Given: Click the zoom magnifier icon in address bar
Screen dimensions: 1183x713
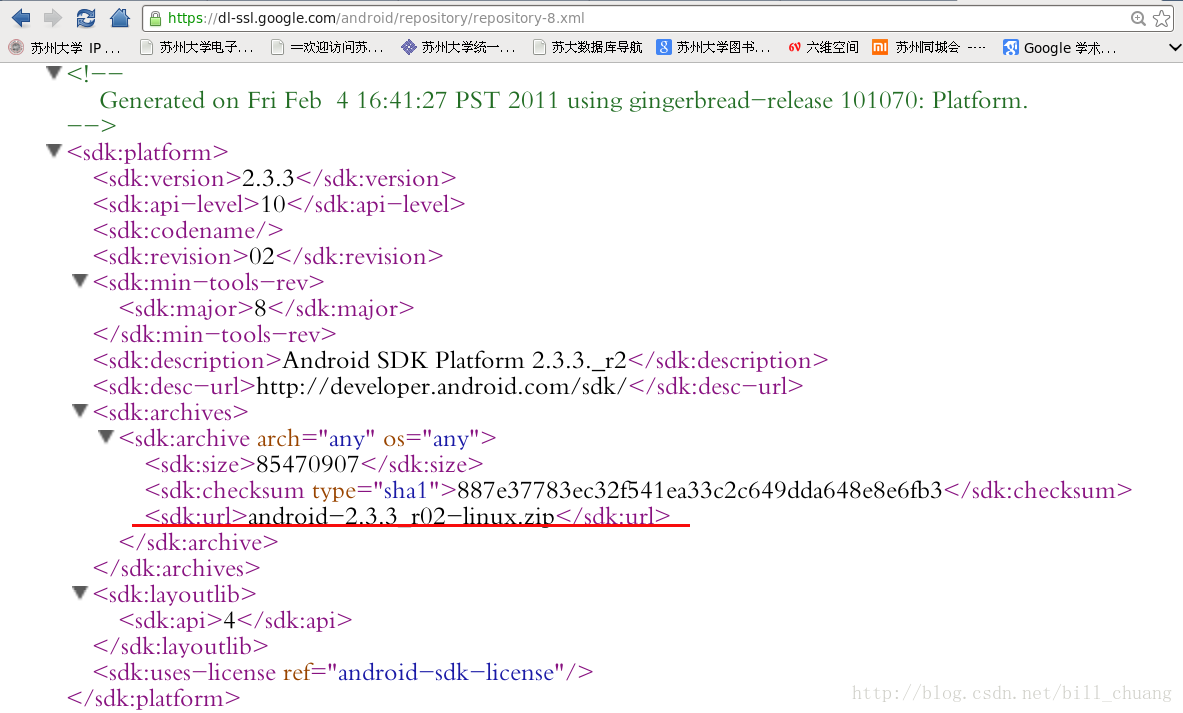Looking at the screenshot, I should pyautogui.click(x=1138, y=18).
